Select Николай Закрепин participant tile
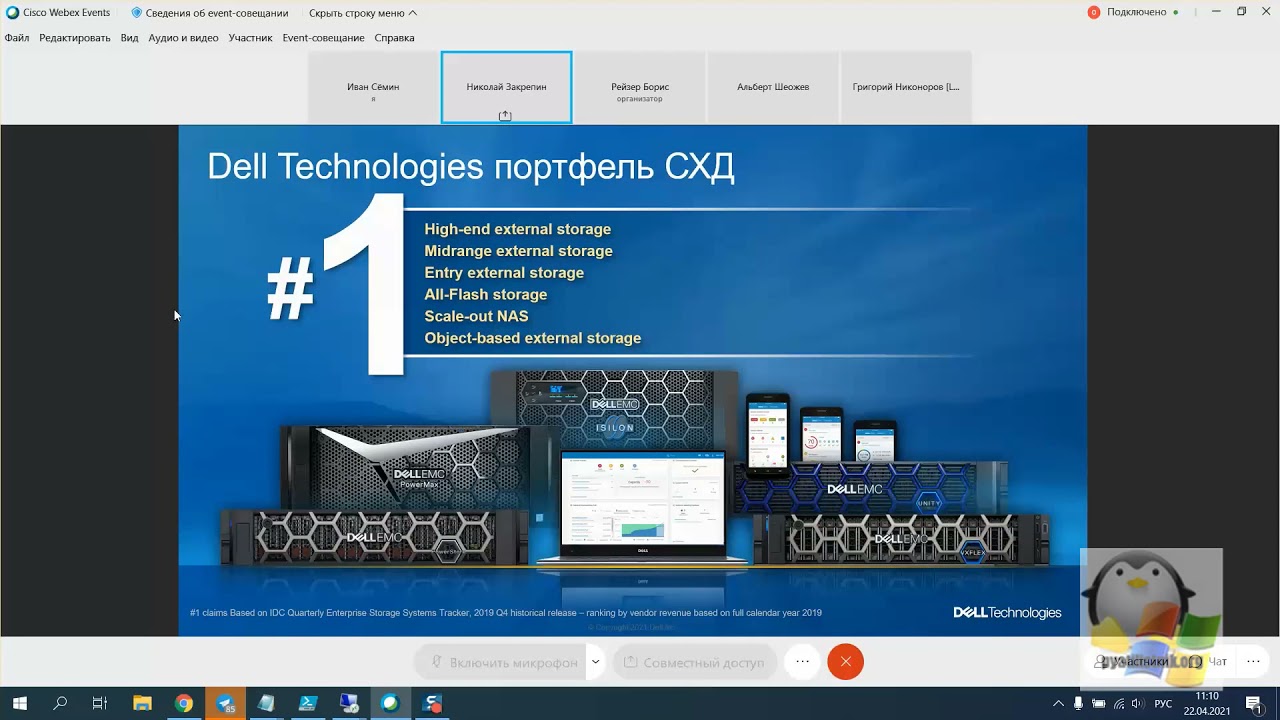The image size is (1280, 720). (506, 88)
